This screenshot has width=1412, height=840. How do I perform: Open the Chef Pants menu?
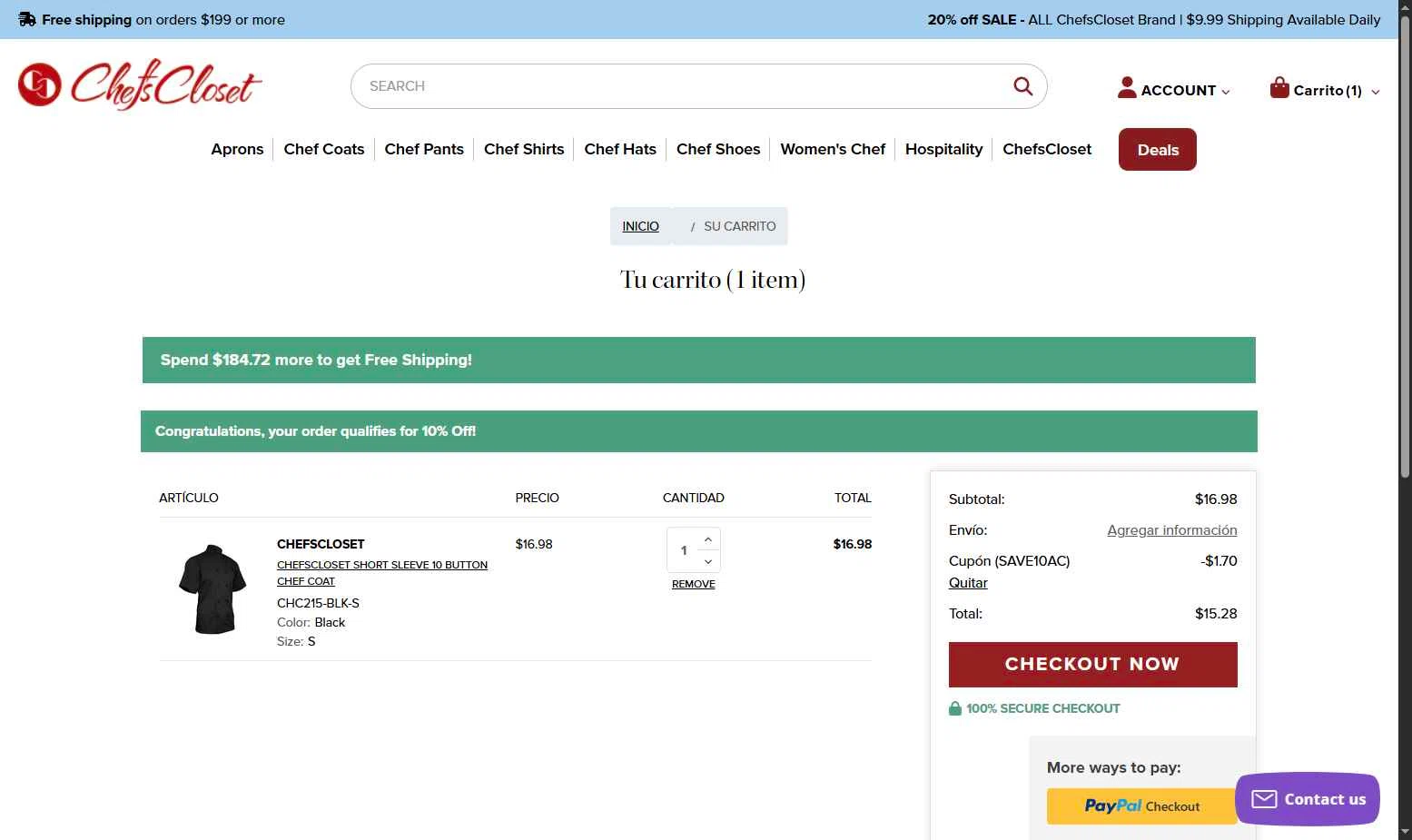coord(424,149)
